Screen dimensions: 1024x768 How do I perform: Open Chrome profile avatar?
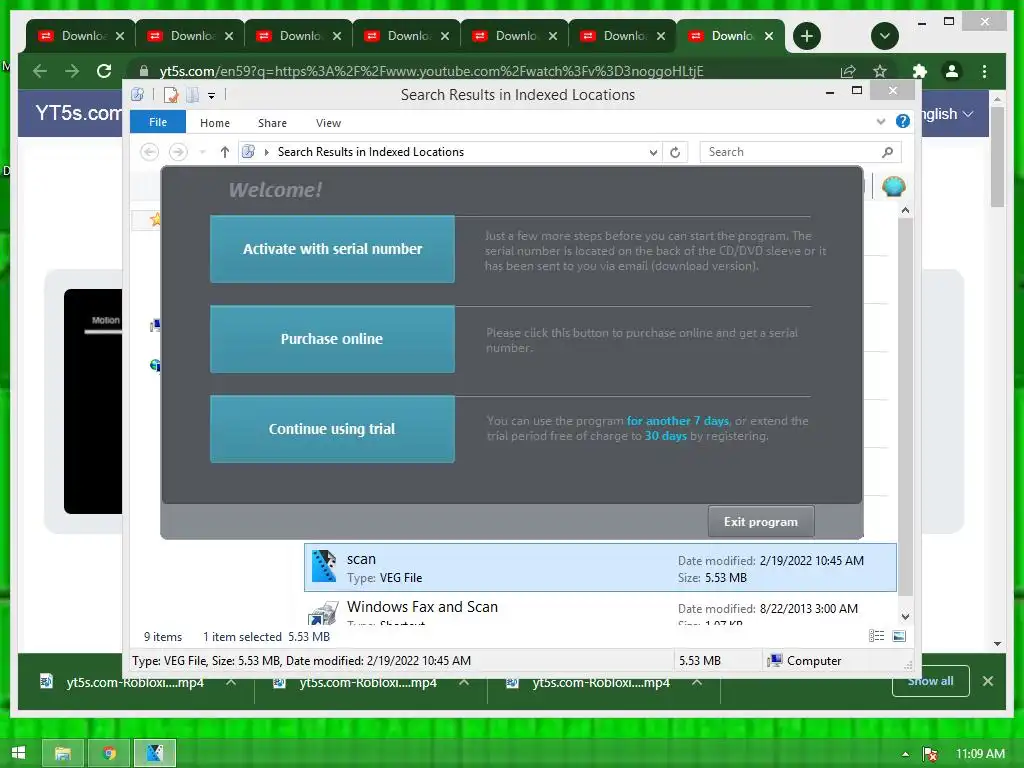tap(952, 71)
